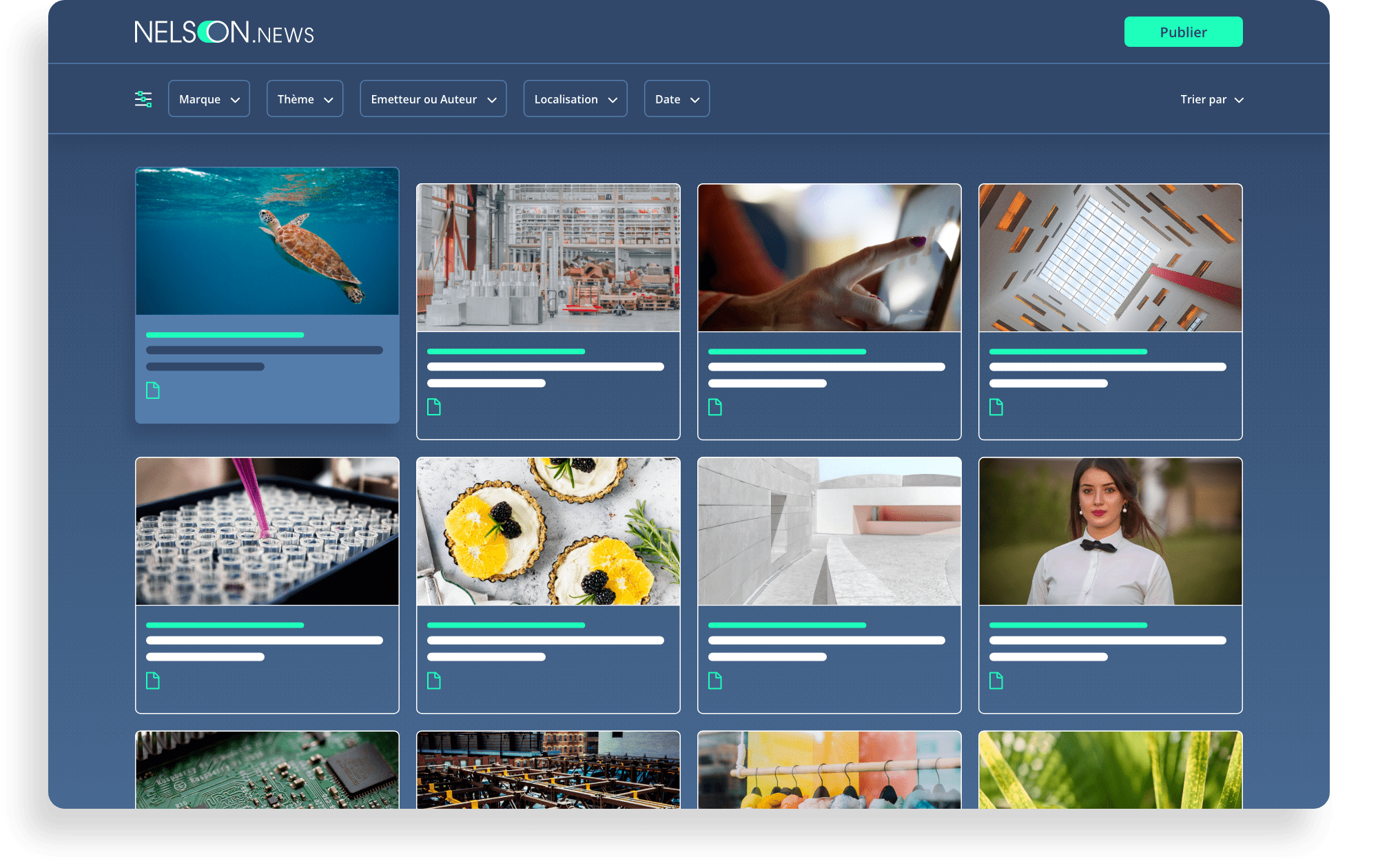This screenshot has width=1378, height=868.
Task: Click document icon on skylight architecture card
Action: pos(996,407)
